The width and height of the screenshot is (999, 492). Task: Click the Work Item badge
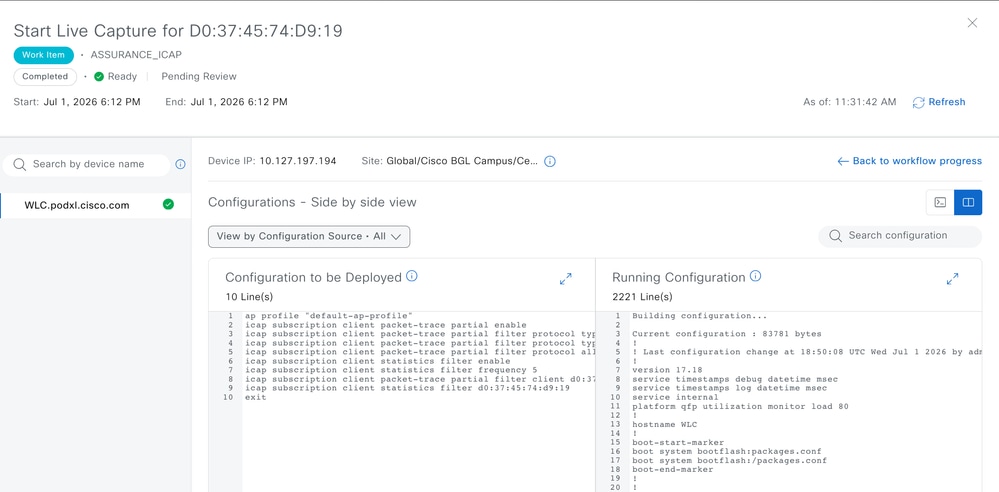point(43,55)
